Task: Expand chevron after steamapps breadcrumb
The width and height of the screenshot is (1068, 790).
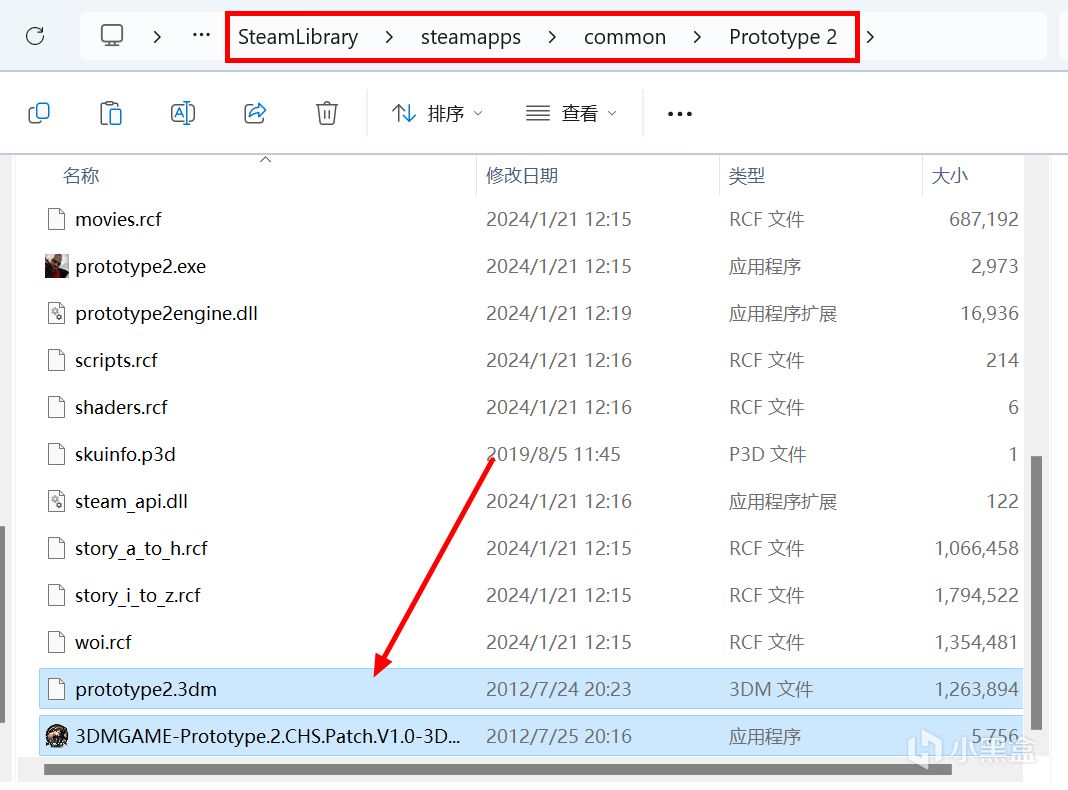Action: pyautogui.click(x=552, y=37)
